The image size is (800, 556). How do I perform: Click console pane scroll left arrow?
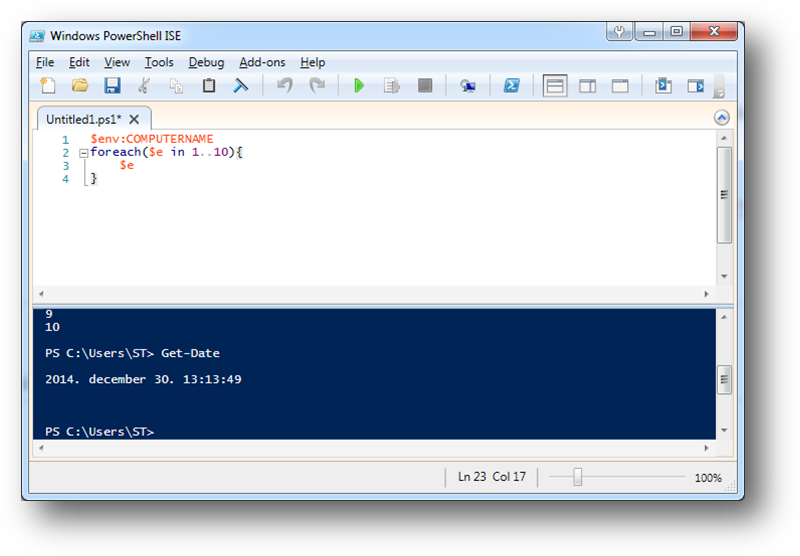point(41,448)
